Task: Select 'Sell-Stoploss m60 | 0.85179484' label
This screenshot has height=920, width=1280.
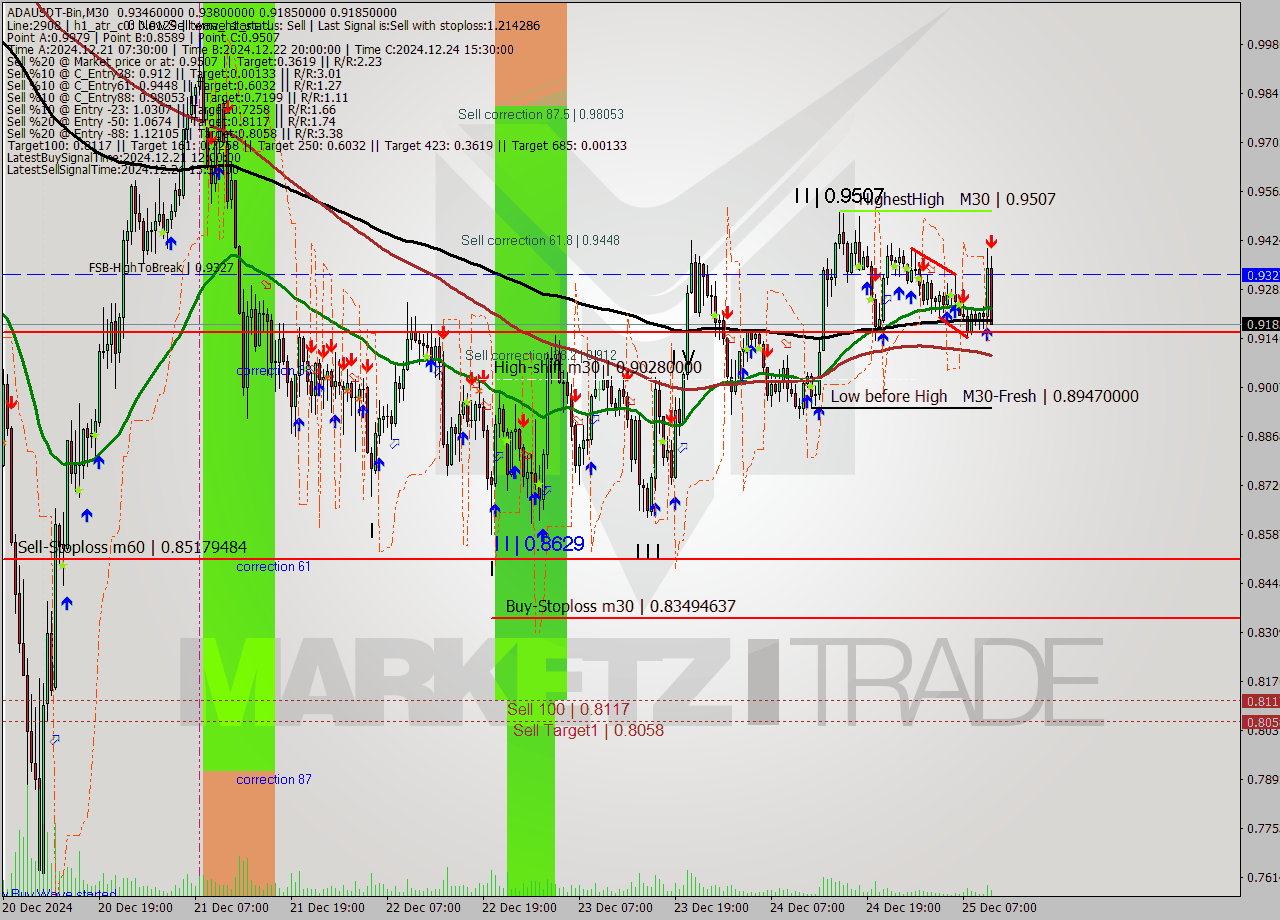Action: 132,547
